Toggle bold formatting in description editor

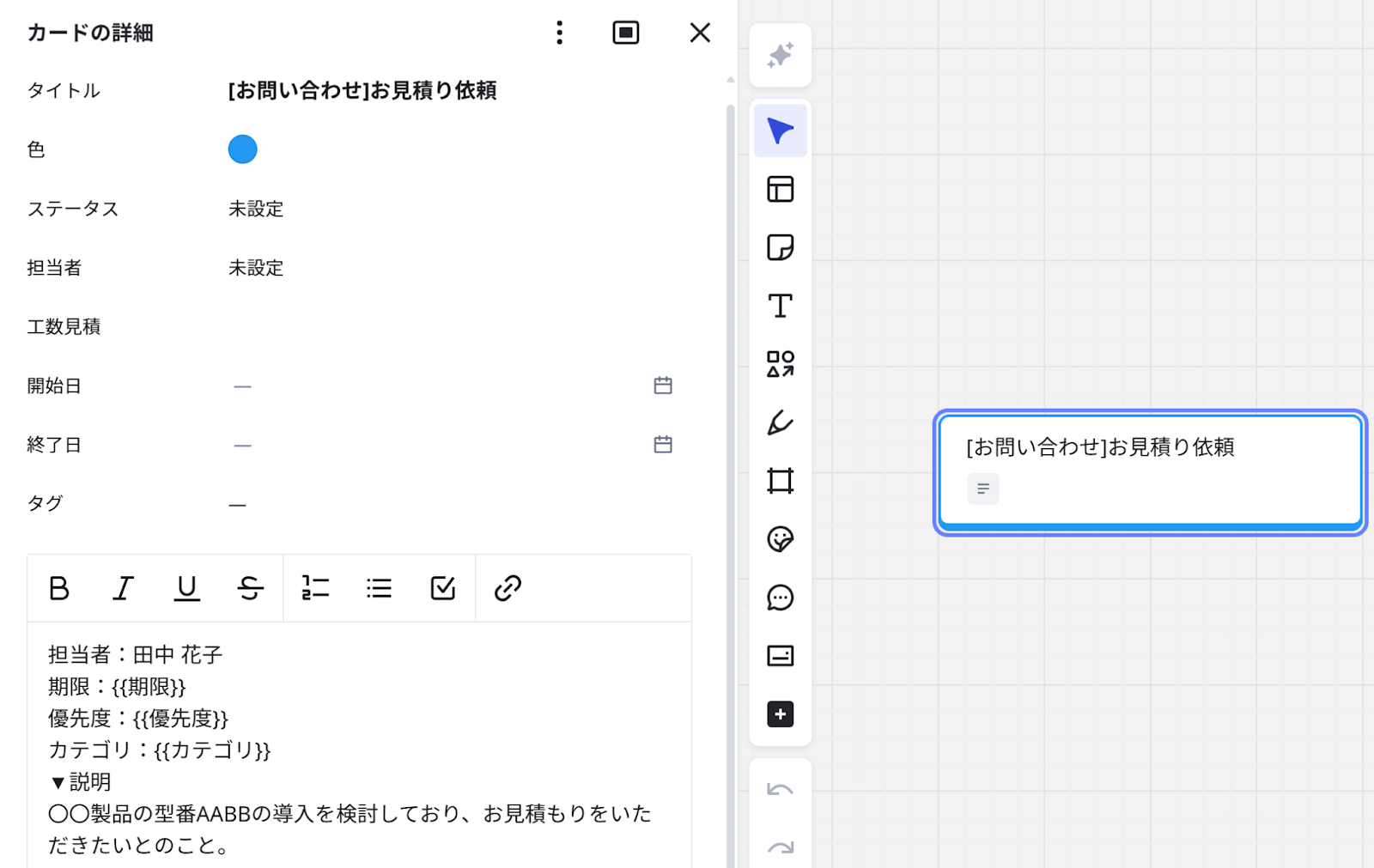[59, 588]
